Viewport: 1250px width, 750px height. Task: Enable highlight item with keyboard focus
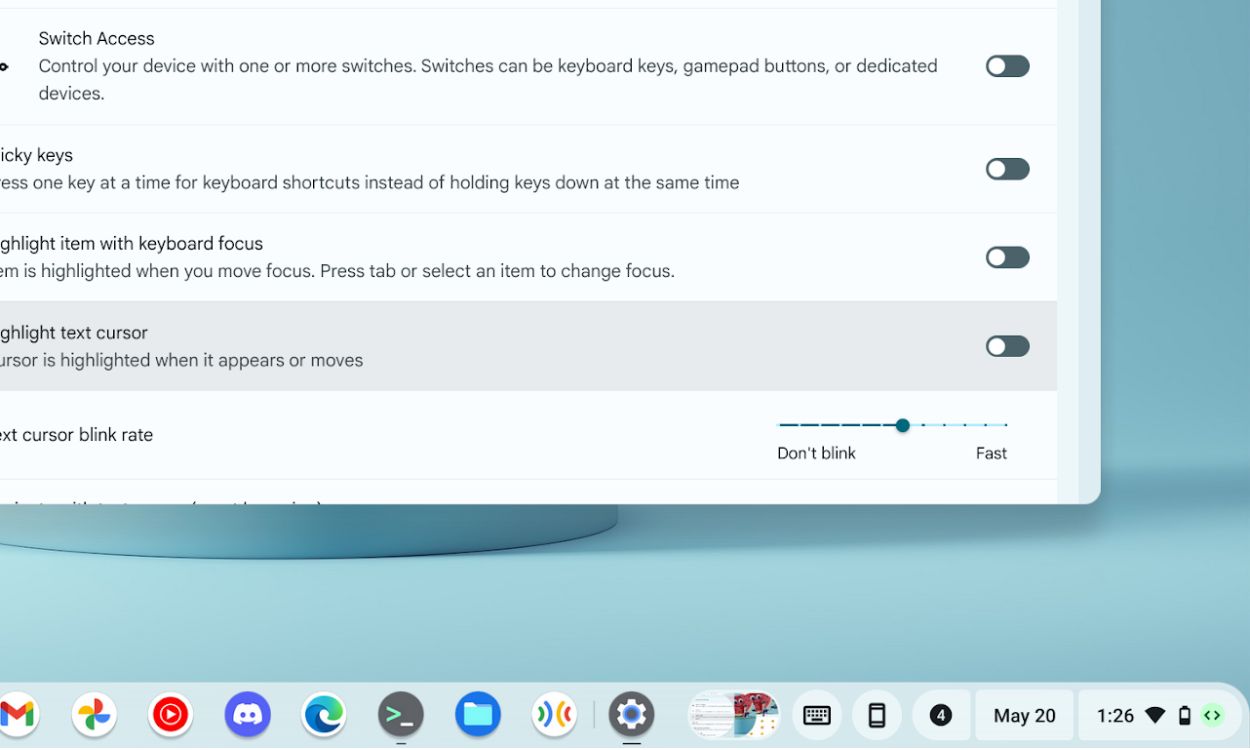click(x=1006, y=257)
